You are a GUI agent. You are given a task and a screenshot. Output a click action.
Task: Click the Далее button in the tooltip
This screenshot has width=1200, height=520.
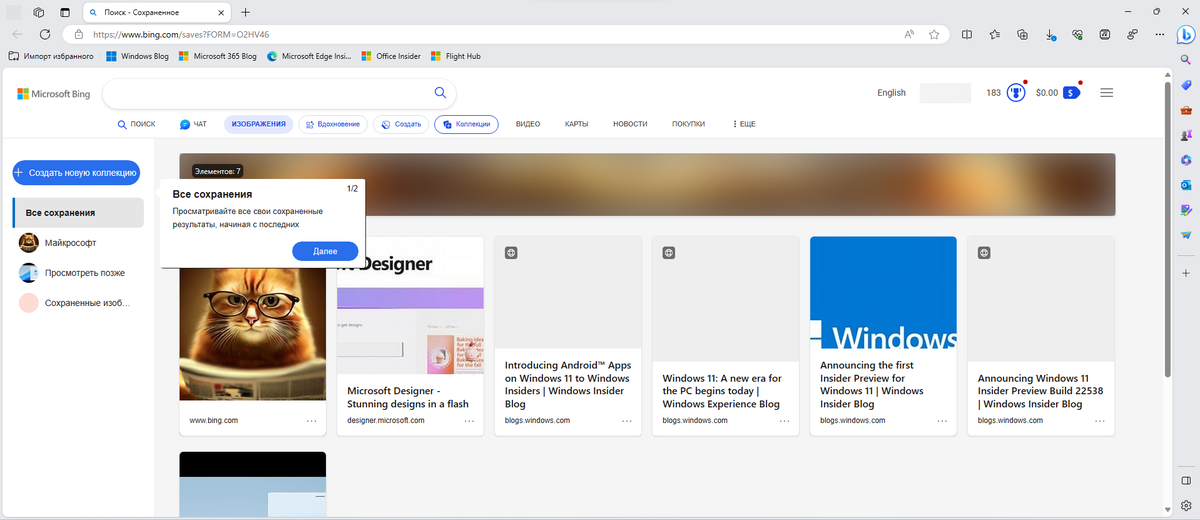click(325, 251)
